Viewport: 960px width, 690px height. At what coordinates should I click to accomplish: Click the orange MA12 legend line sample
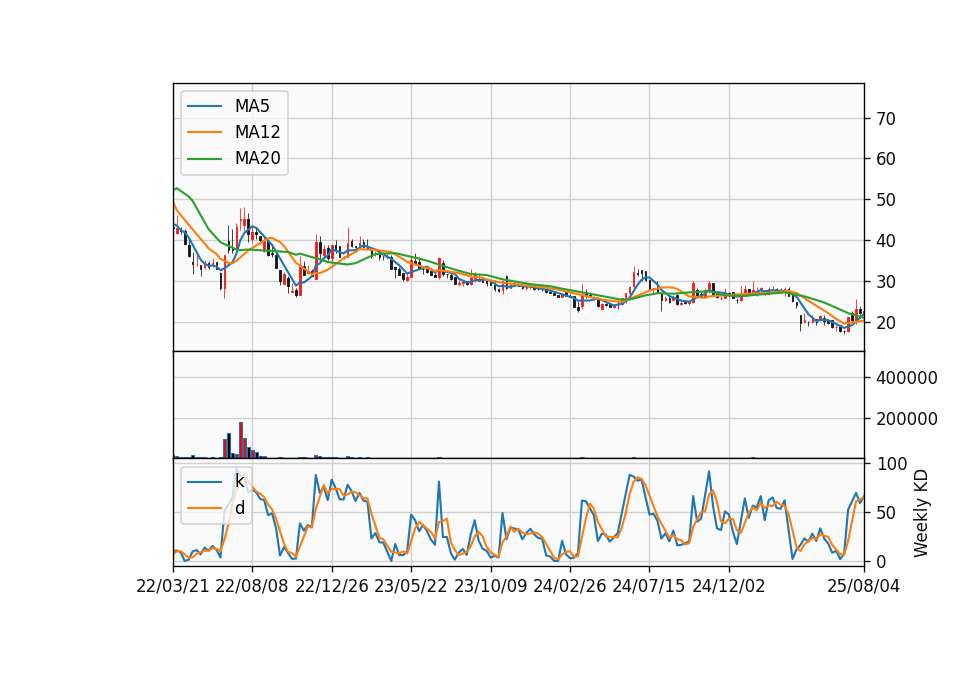pyautogui.click(x=204, y=132)
